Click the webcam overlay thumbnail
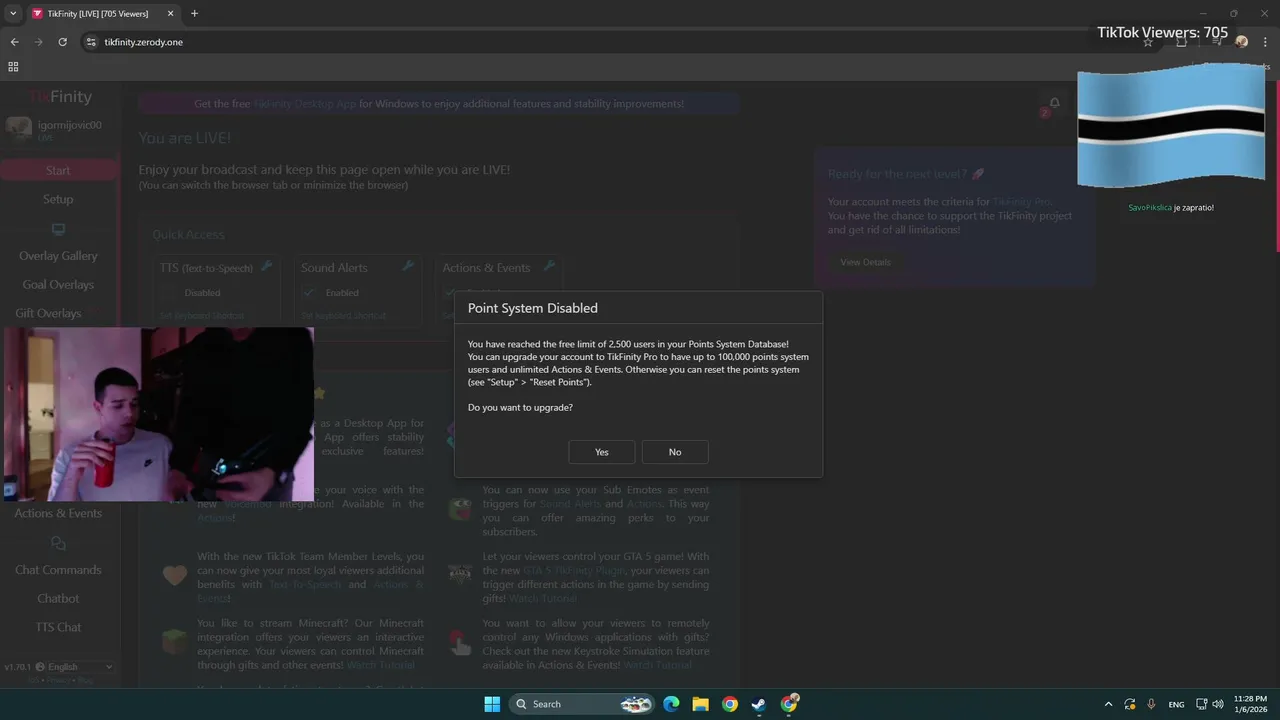The width and height of the screenshot is (1280, 720). (158, 414)
